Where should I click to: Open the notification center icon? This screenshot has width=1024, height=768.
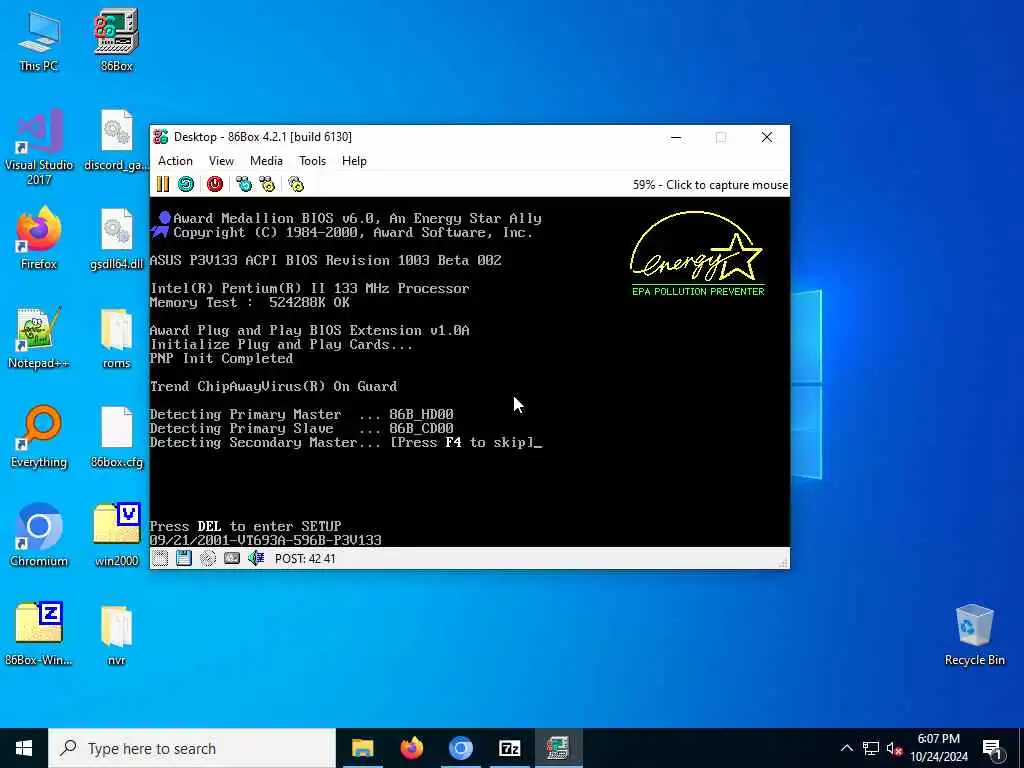tap(993, 749)
